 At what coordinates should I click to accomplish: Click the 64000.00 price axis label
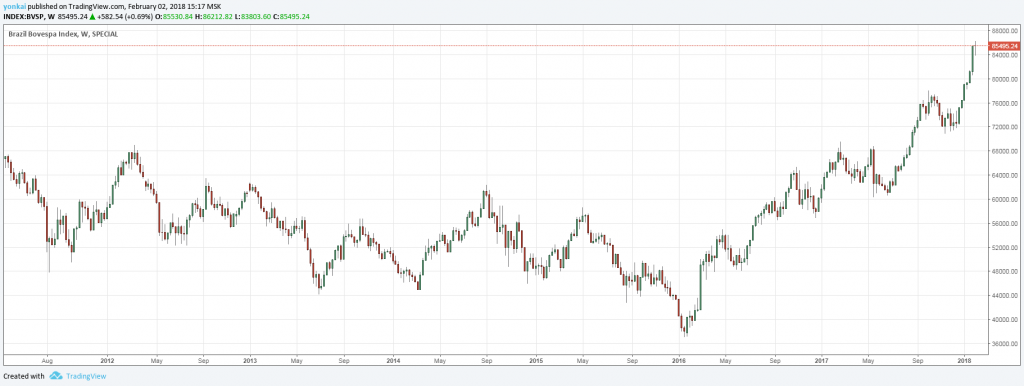pyautogui.click(x=1005, y=176)
